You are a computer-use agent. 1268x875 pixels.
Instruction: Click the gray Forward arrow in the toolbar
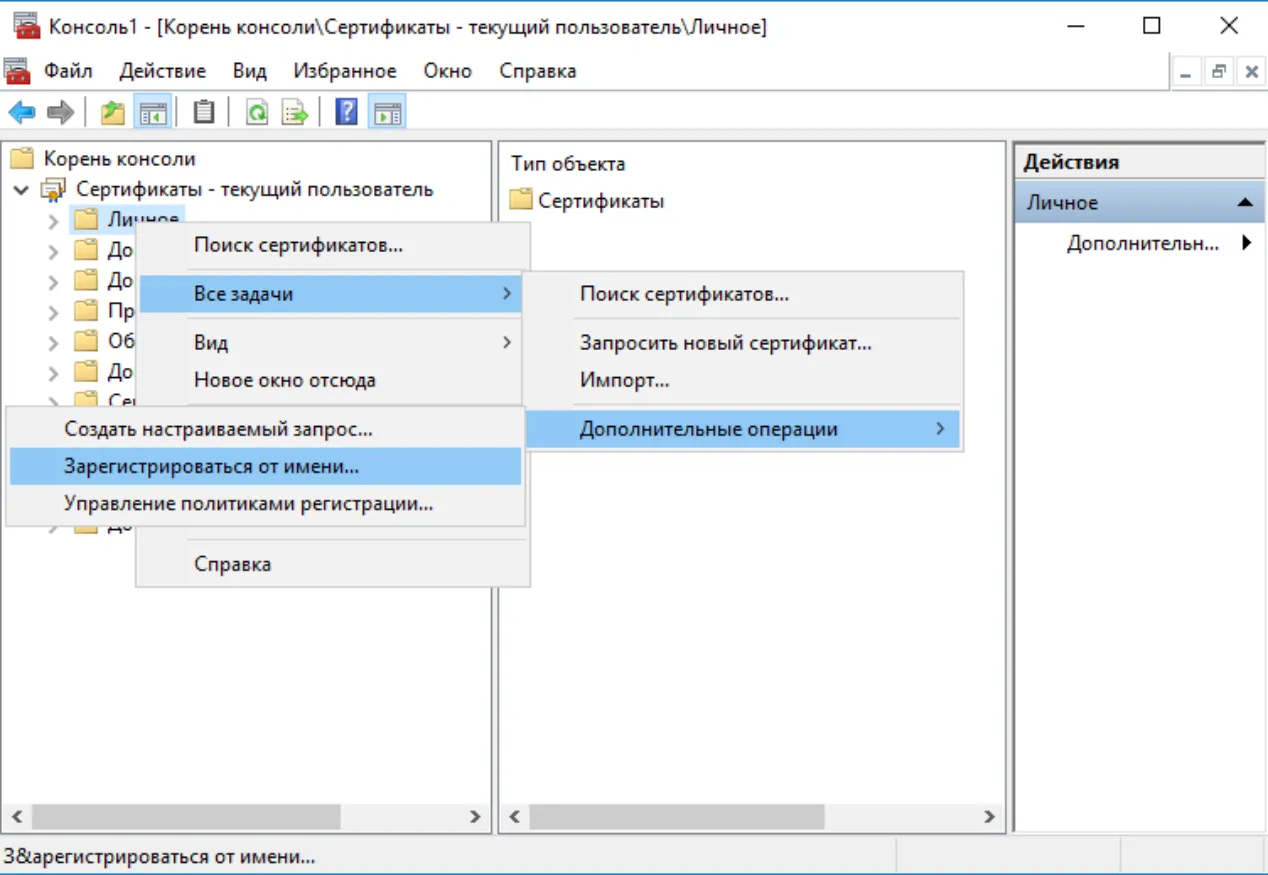click(60, 112)
